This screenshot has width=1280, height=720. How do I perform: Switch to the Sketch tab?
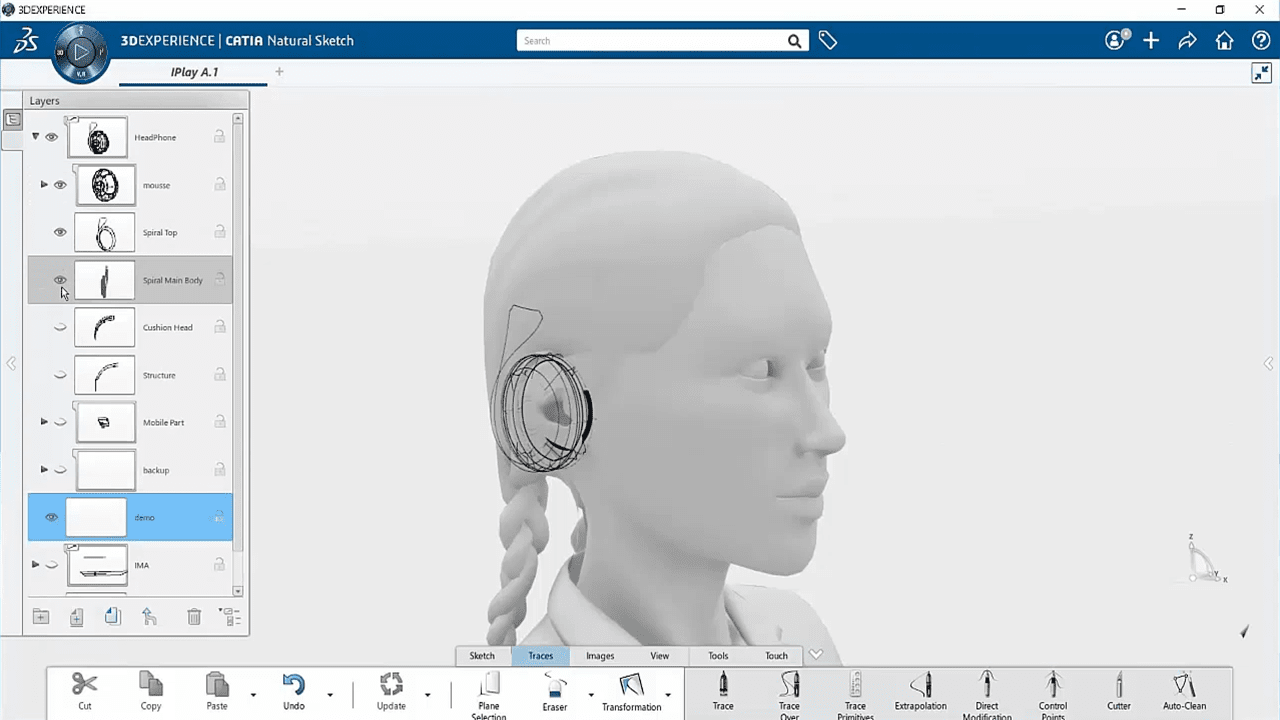482,656
